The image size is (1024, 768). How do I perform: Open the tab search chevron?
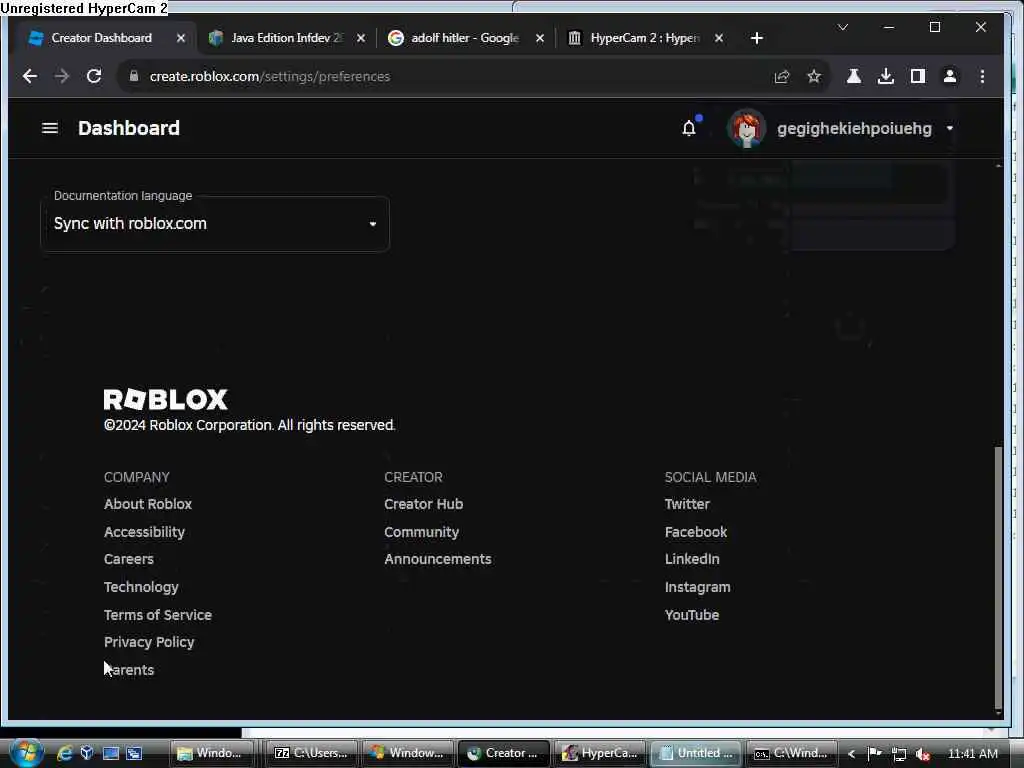coord(843,27)
